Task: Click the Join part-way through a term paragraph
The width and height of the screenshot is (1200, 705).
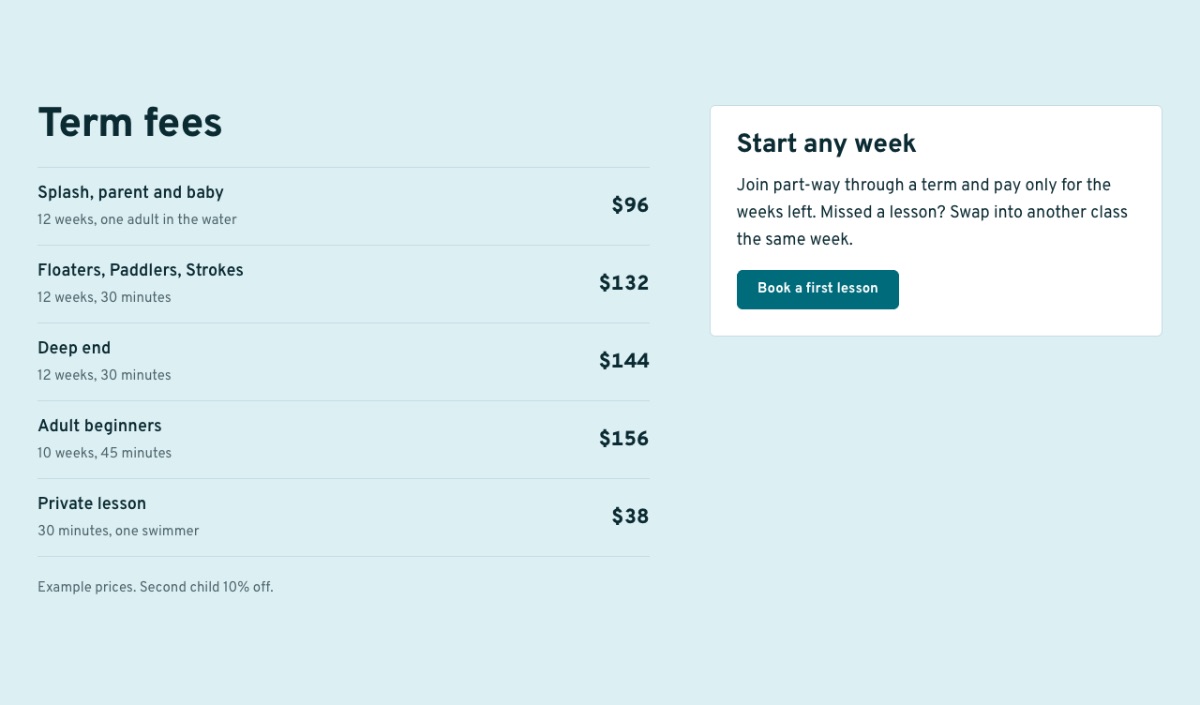Action: pyautogui.click(x=932, y=212)
